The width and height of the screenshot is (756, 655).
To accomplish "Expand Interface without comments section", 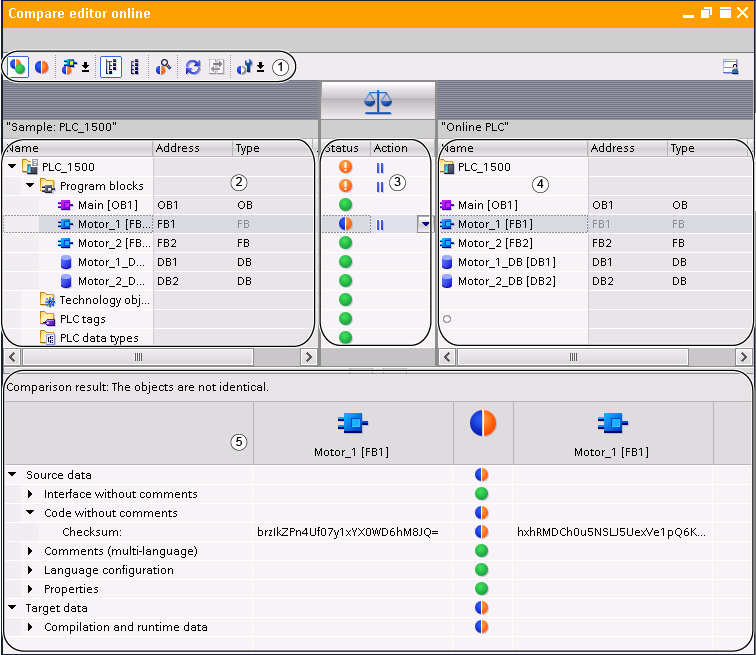I will click(x=31, y=494).
